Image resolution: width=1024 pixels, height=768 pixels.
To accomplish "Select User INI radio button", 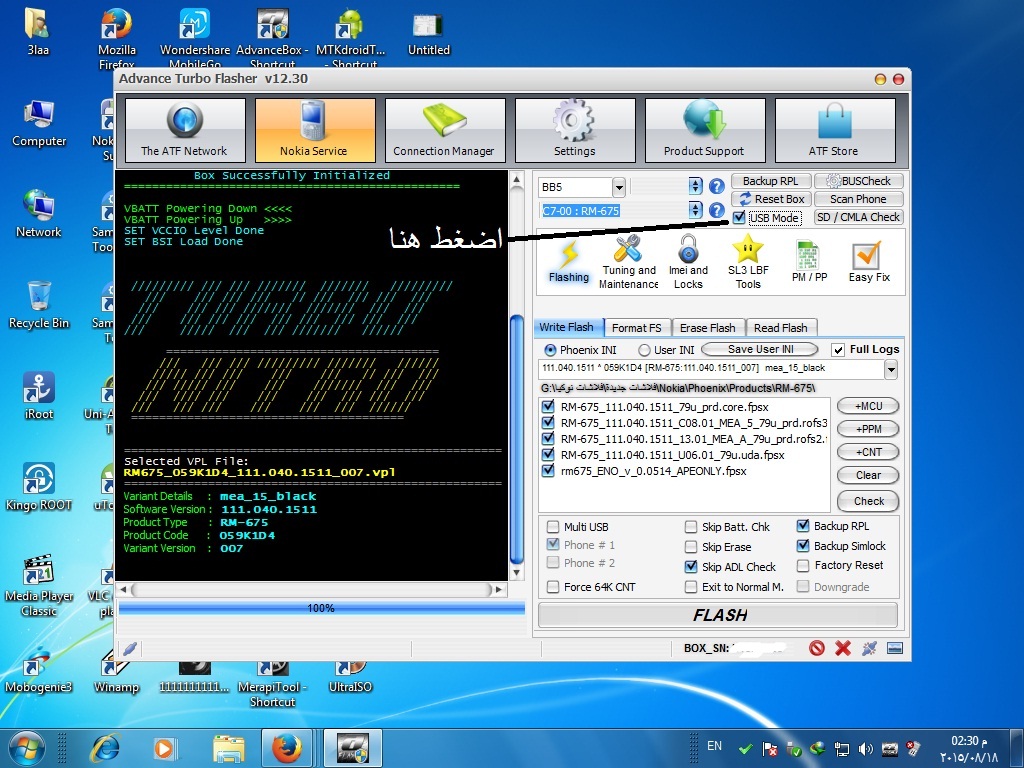I will [x=644, y=350].
